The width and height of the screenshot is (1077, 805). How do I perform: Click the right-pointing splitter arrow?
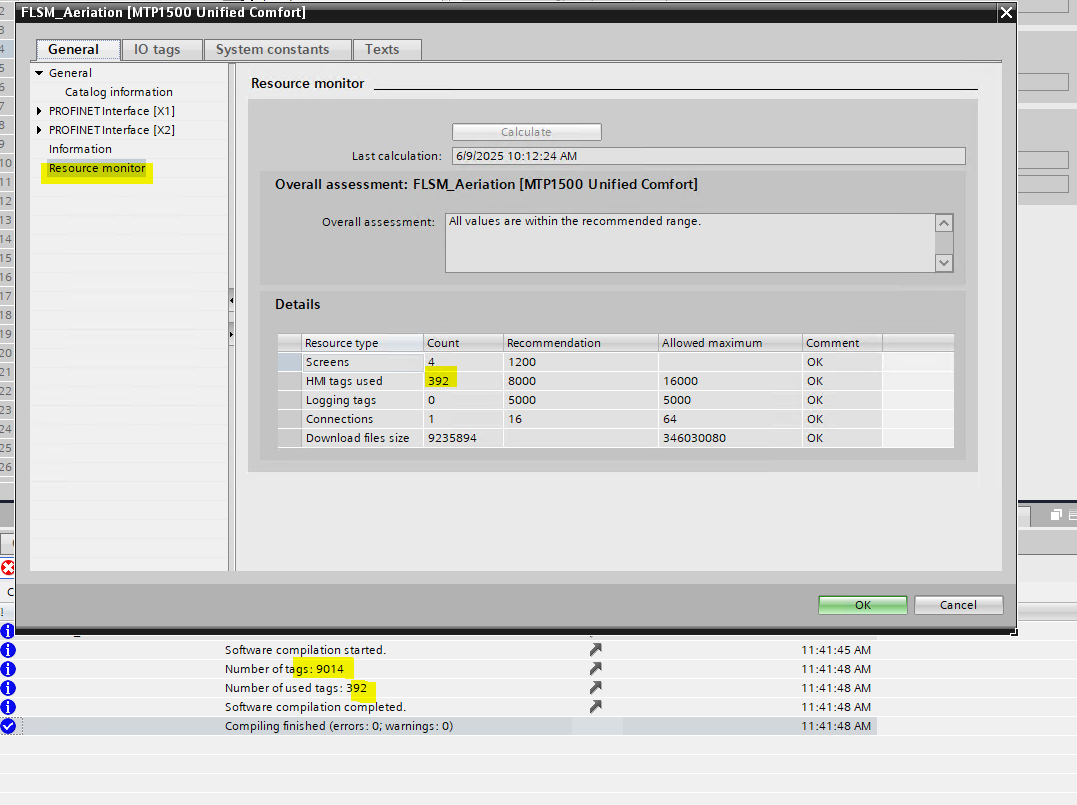click(232, 334)
